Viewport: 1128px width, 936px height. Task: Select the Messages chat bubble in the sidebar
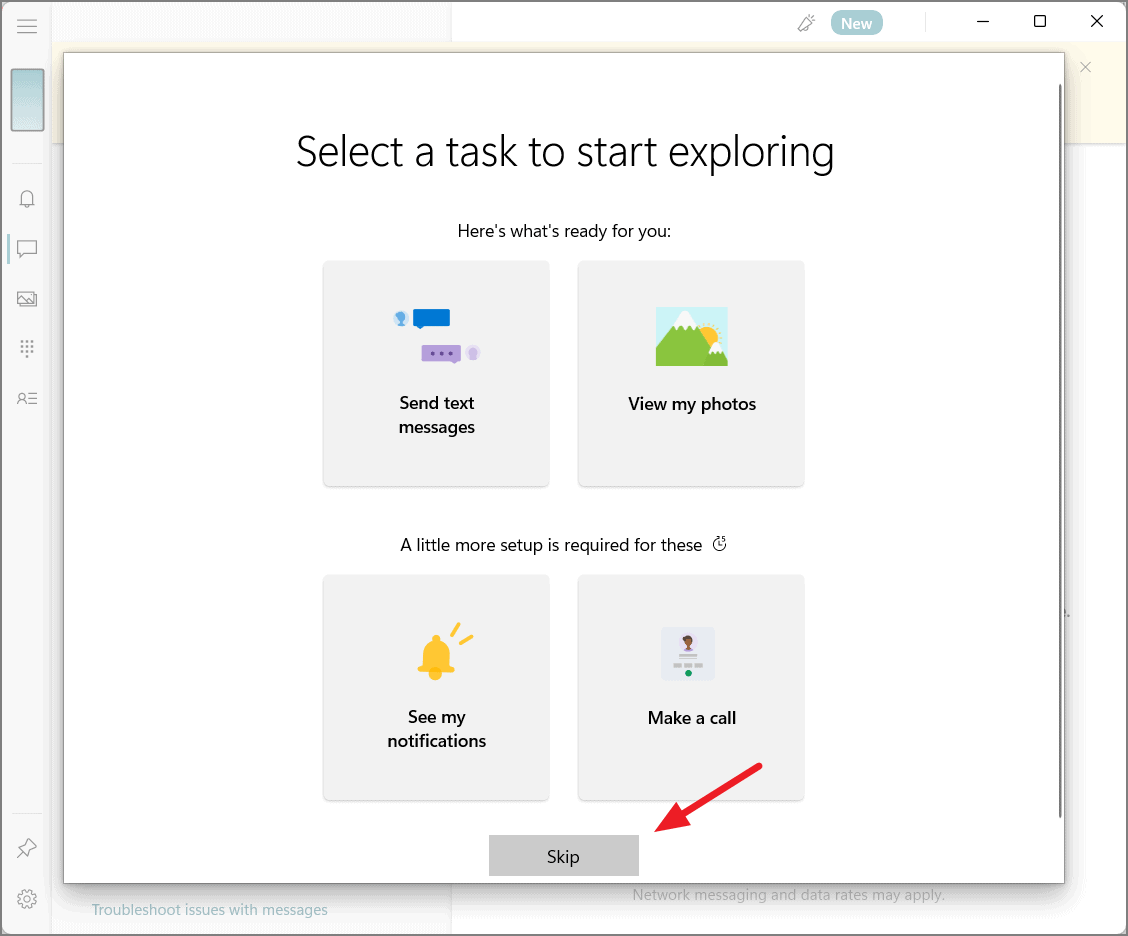click(x=27, y=248)
